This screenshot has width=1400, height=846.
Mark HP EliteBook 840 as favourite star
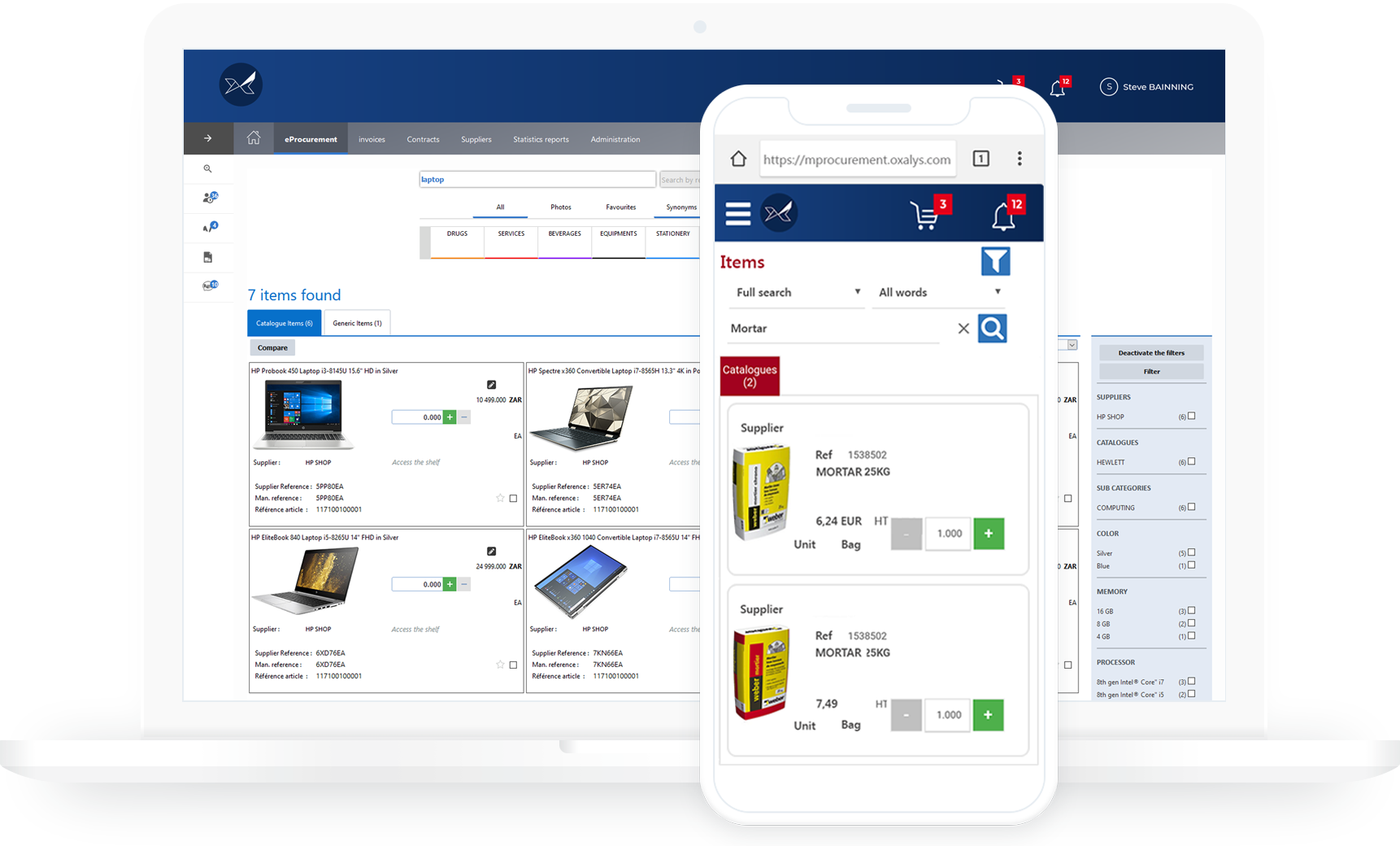500,665
